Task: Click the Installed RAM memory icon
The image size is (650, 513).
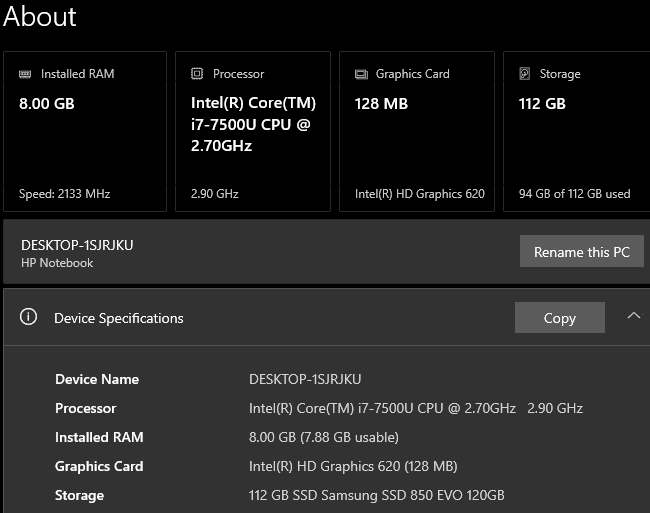Action: click(x=25, y=74)
